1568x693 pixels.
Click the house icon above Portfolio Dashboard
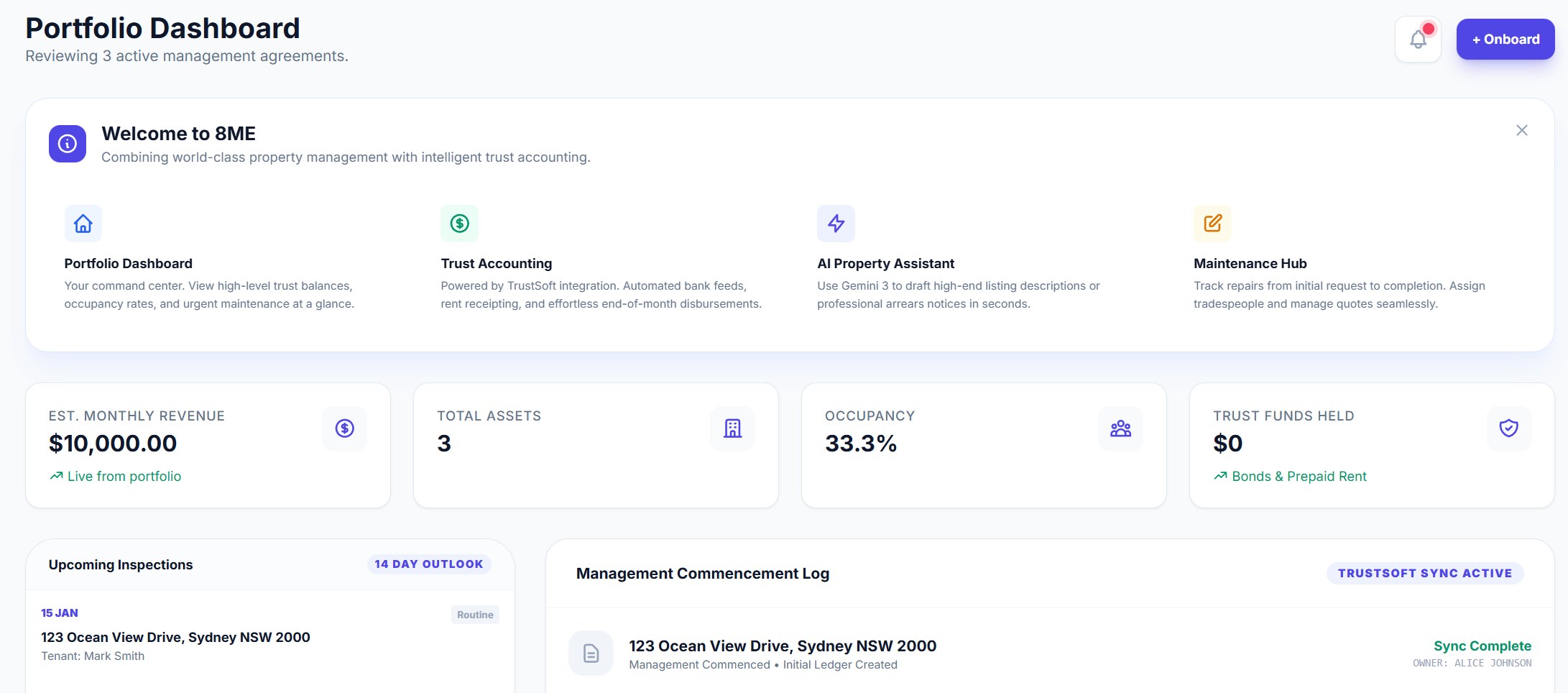point(83,224)
